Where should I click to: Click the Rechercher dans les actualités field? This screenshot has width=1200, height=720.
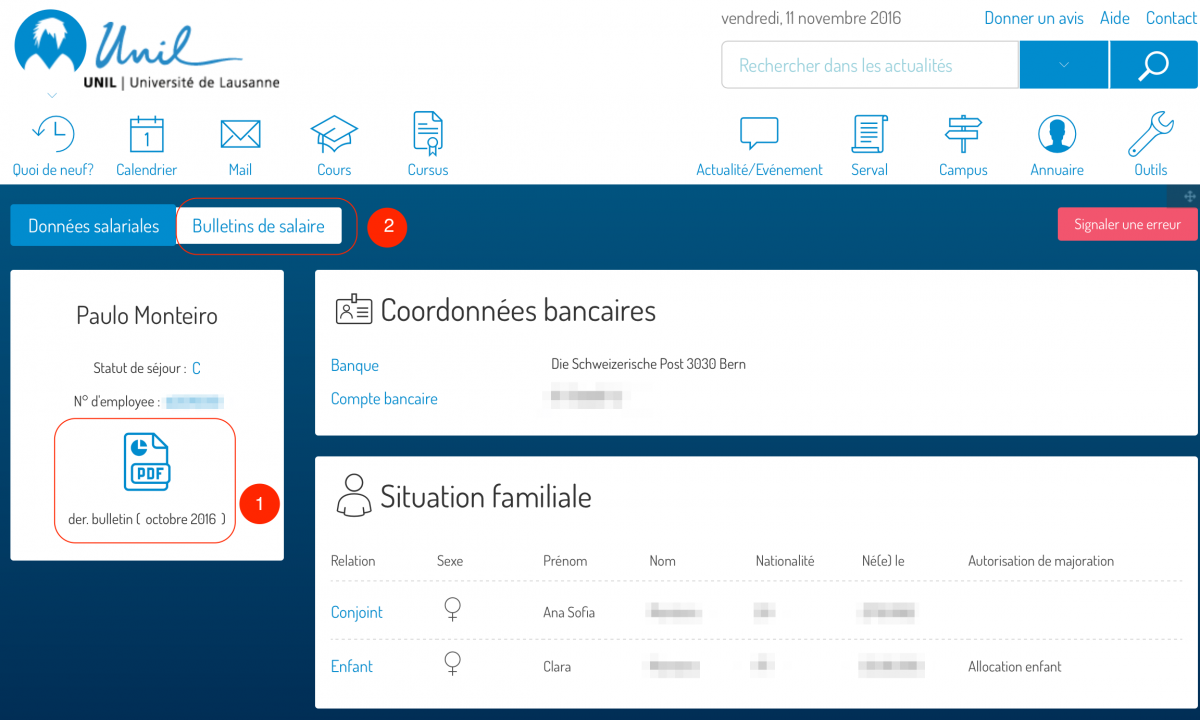point(868,65)
